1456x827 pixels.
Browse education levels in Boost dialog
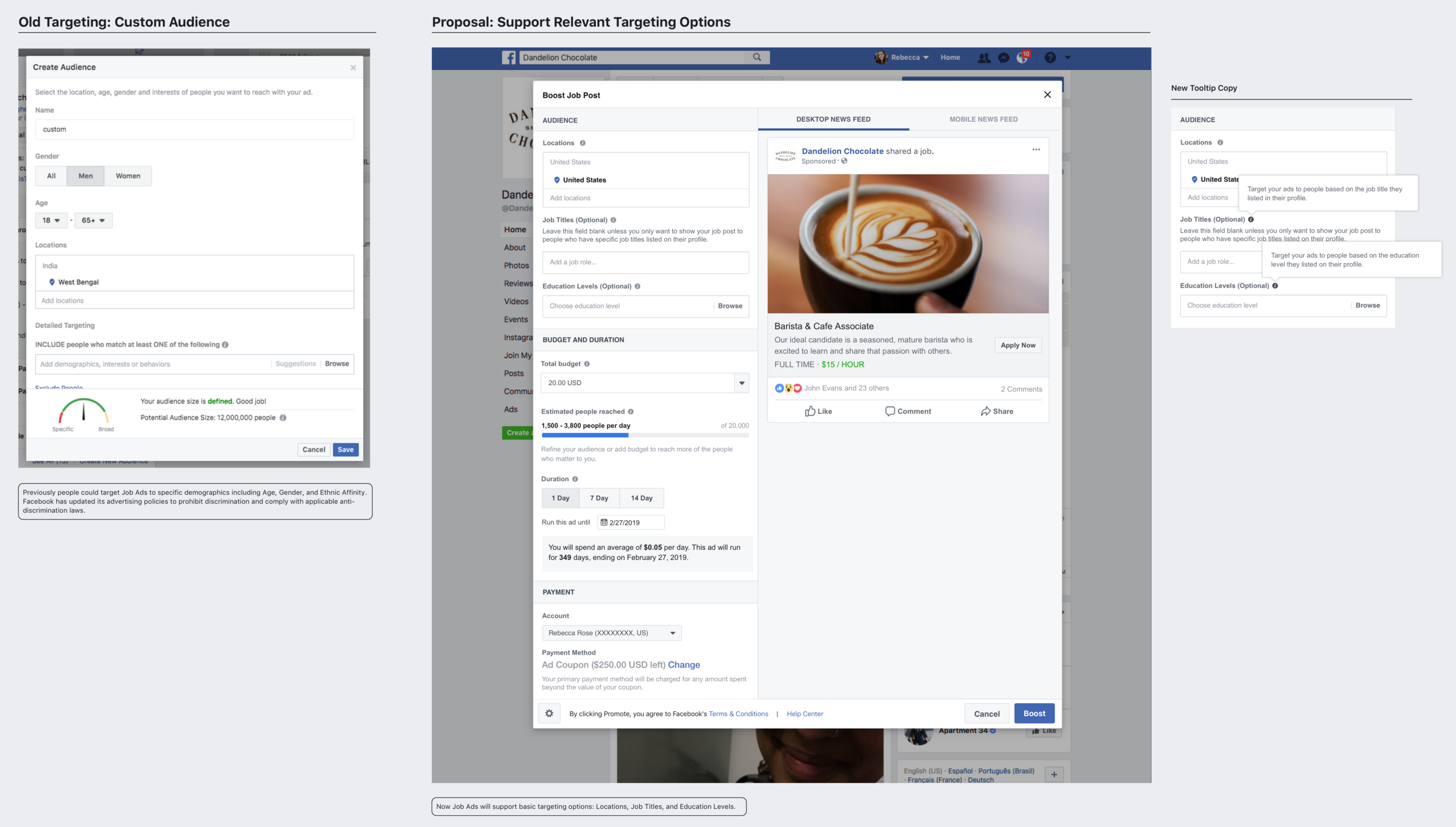pyautogui.click(x=730, y=306)
